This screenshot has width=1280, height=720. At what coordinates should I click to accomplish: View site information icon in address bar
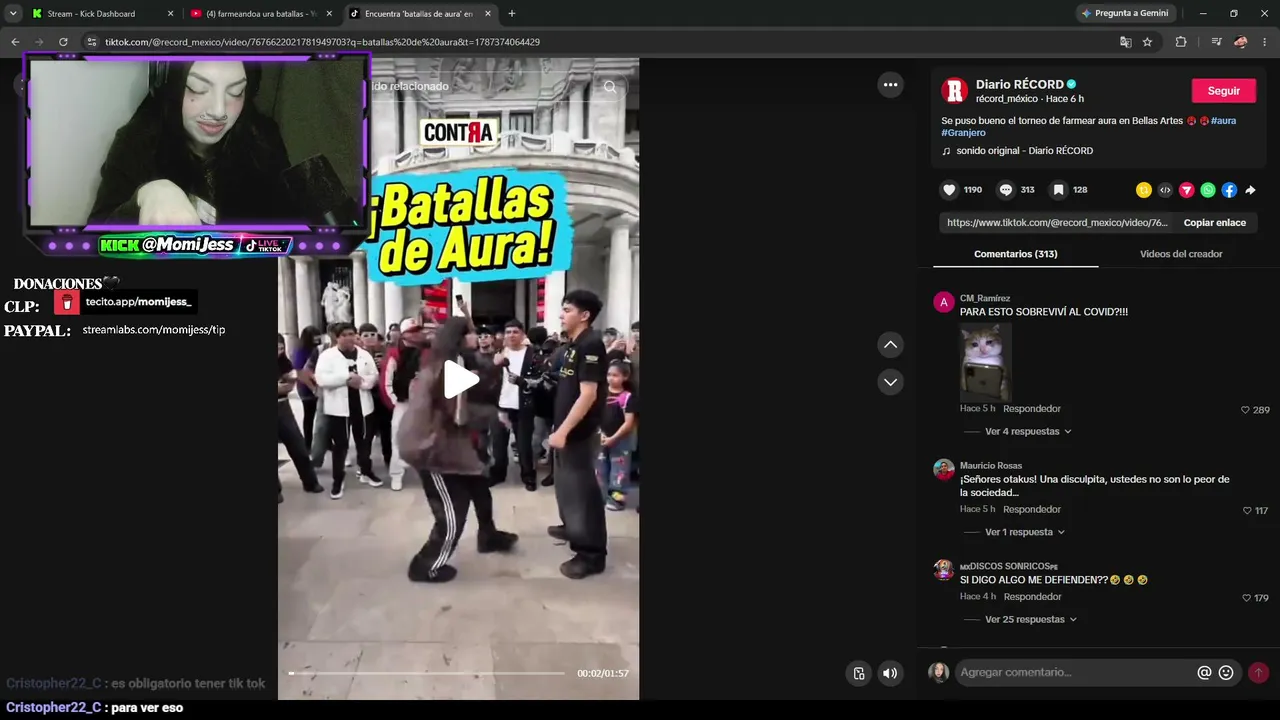(91, 42)
